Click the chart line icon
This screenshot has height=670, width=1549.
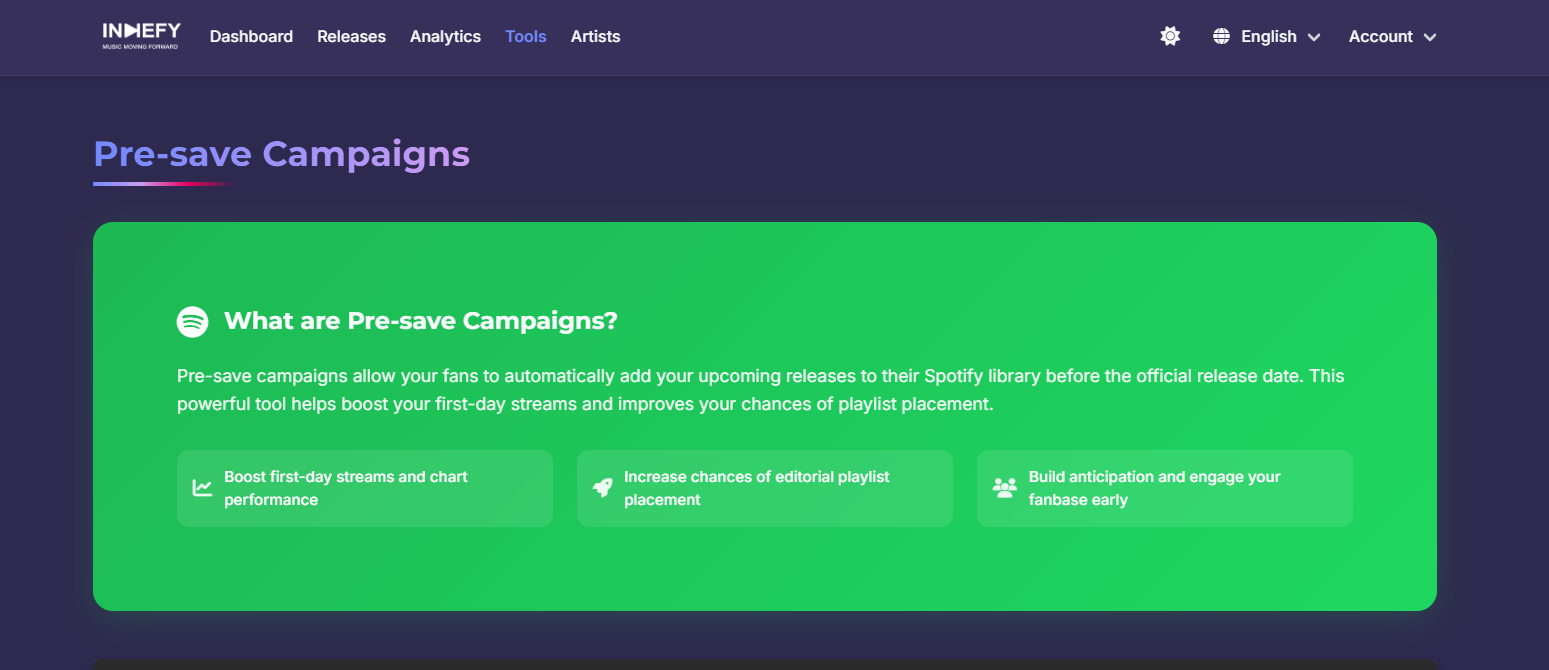coord(203,488)
